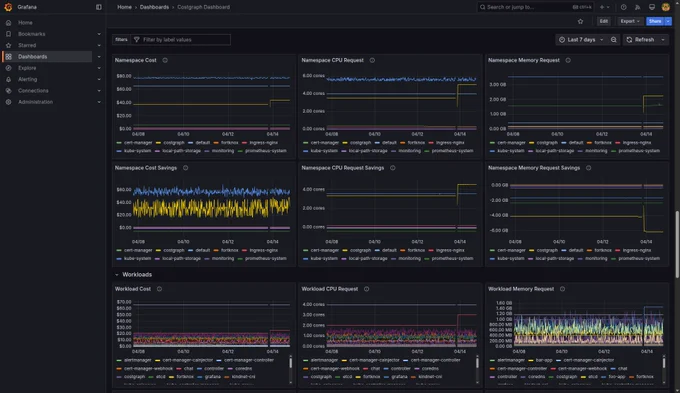Click the user profile avatar

pos(666,7)
